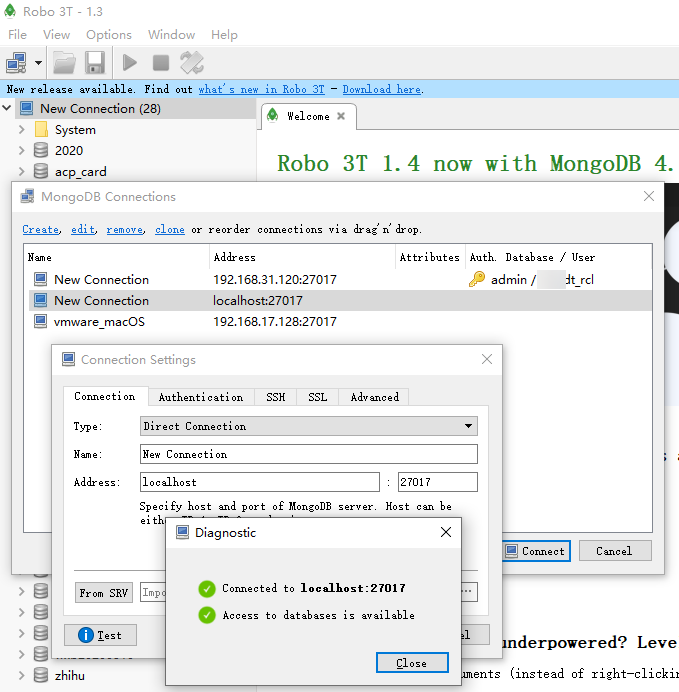Click the green check beside Connected to localhost

(x=207, y=589)
